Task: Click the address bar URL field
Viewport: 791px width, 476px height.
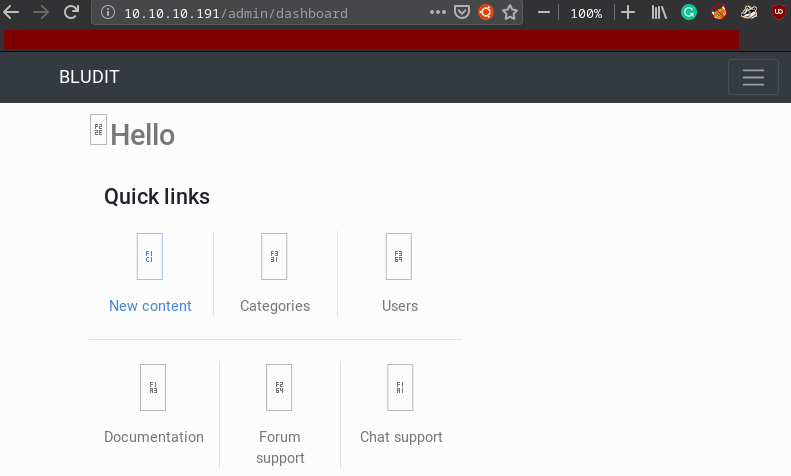Action: tap(270, 13)
